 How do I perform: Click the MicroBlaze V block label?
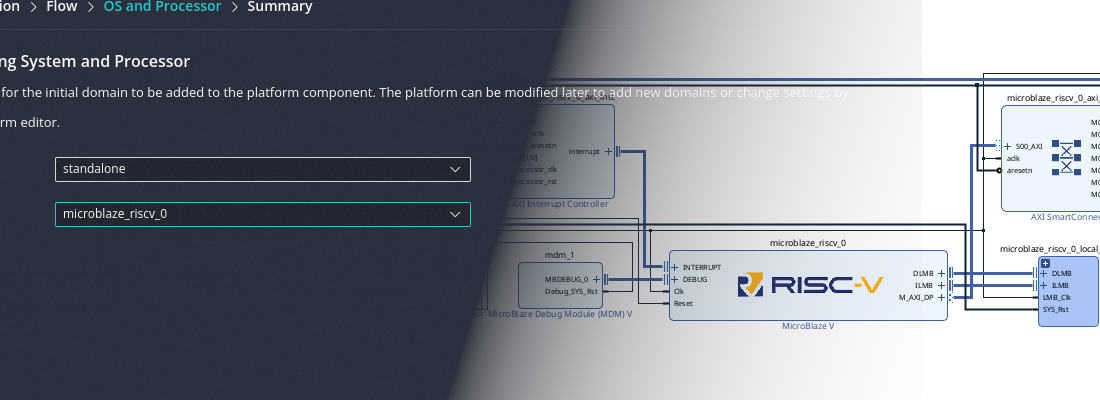(807, 326)
